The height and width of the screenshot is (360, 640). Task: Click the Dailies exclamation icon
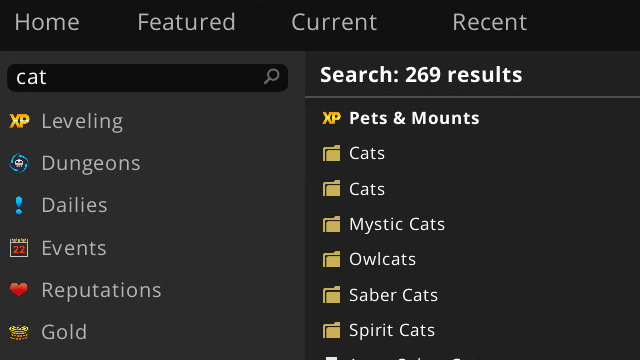[19, 205]
